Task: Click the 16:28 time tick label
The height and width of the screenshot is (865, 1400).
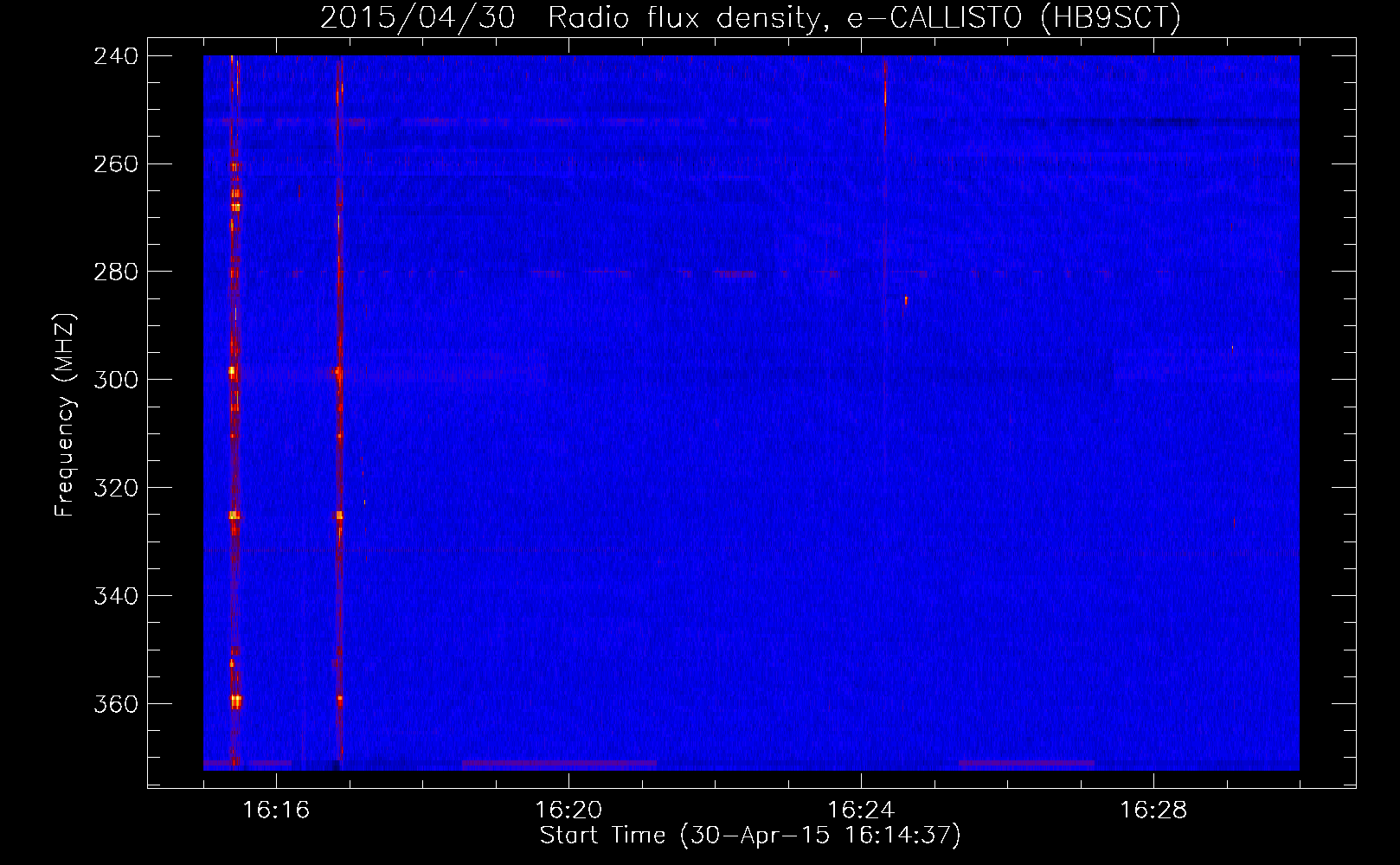Action: click(1153, 810)
